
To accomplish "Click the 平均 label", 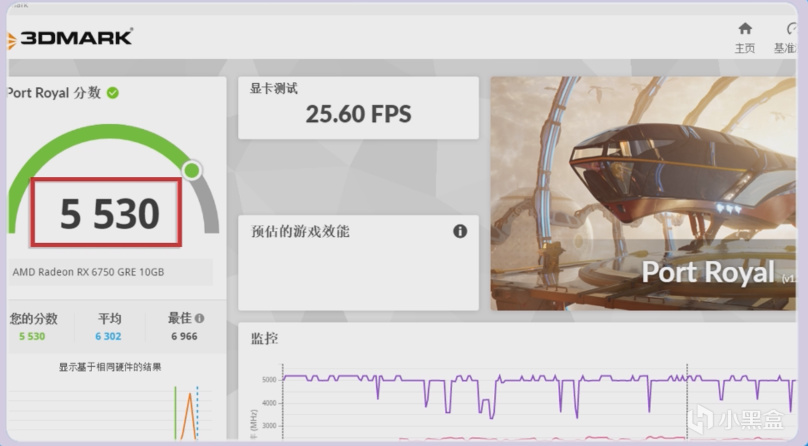I will click(x=110, y=319).
